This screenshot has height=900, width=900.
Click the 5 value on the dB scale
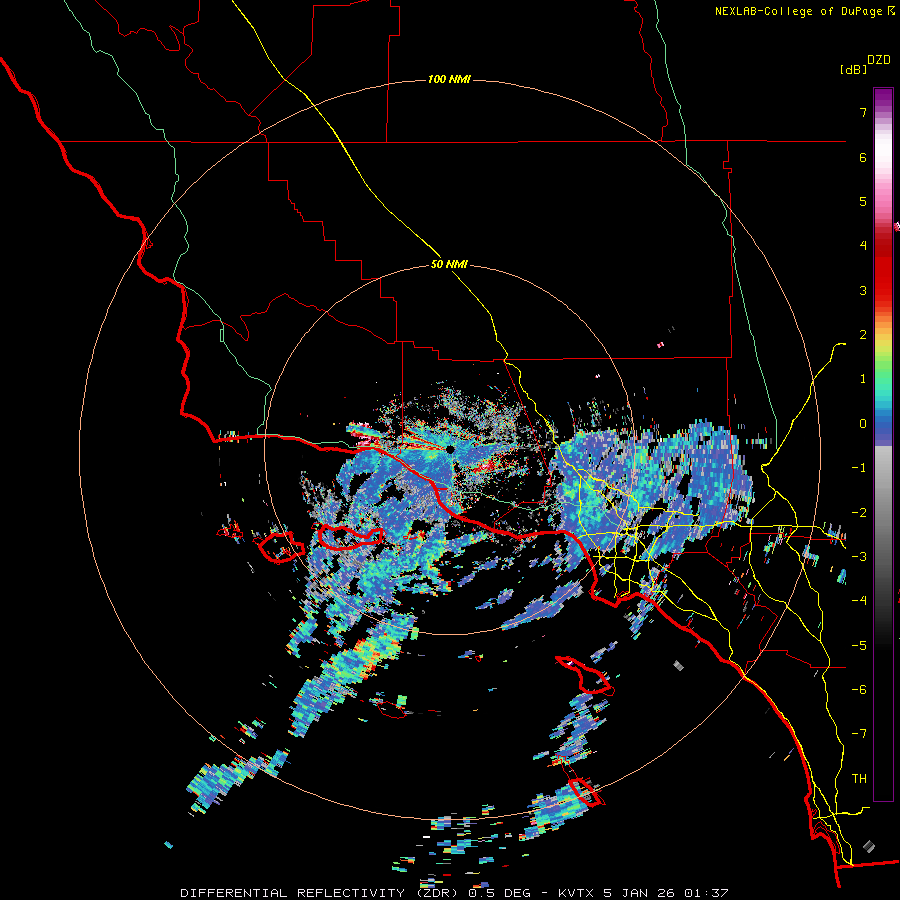[x=863, y=201]
